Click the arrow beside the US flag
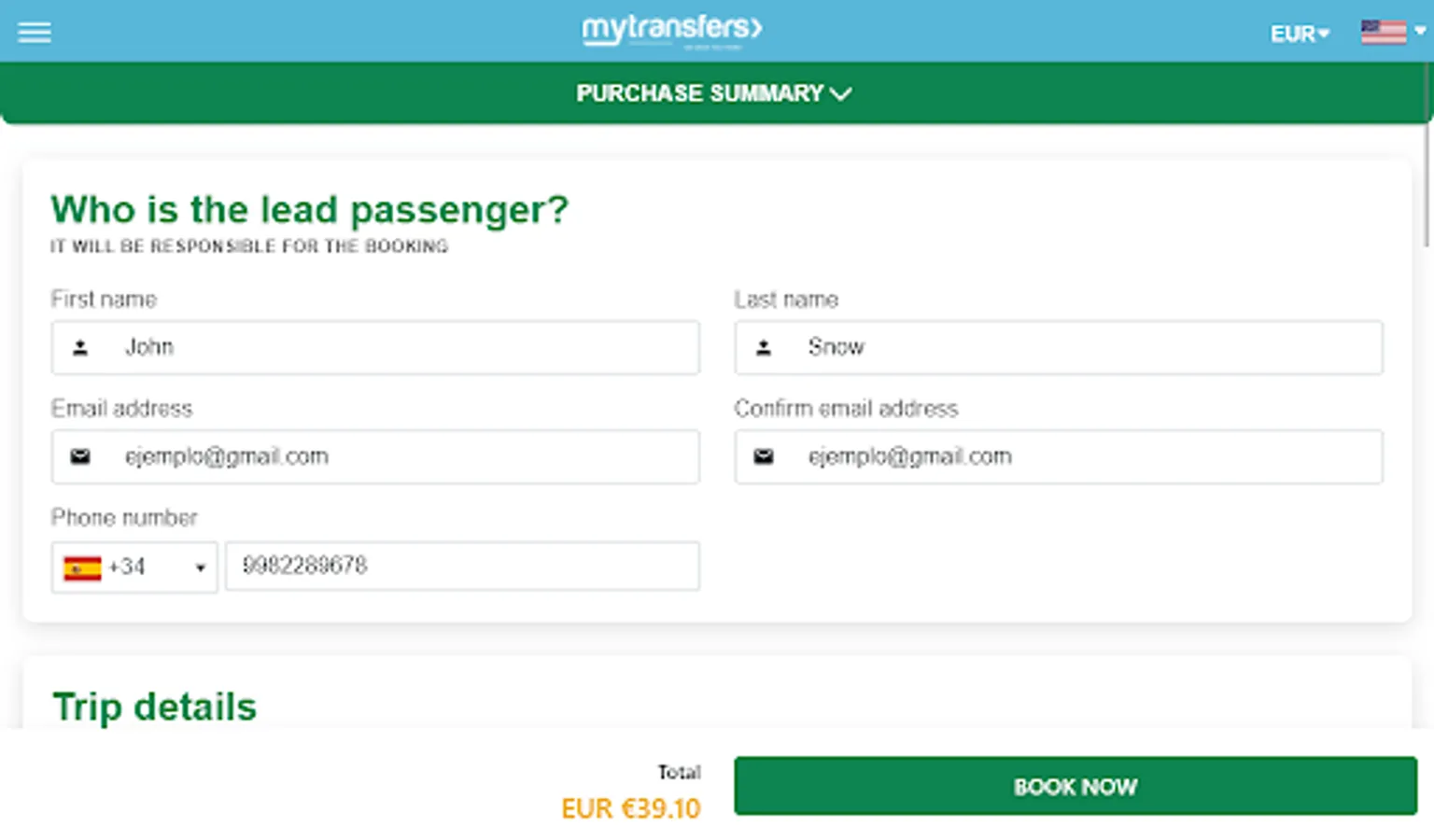Screen dimensions: 1434x840 (1420, 31)
